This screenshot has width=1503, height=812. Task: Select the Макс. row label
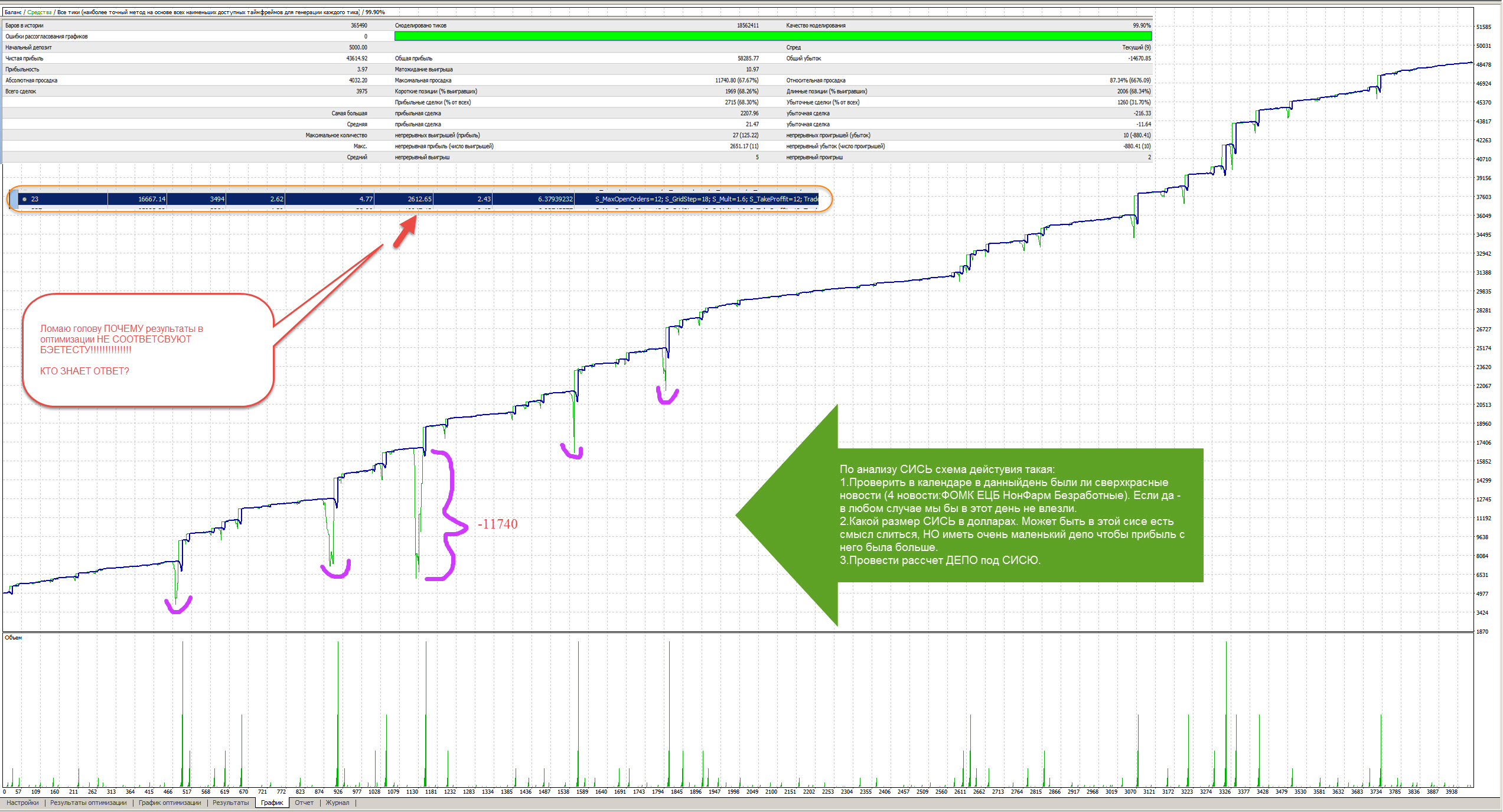[360, 146]
